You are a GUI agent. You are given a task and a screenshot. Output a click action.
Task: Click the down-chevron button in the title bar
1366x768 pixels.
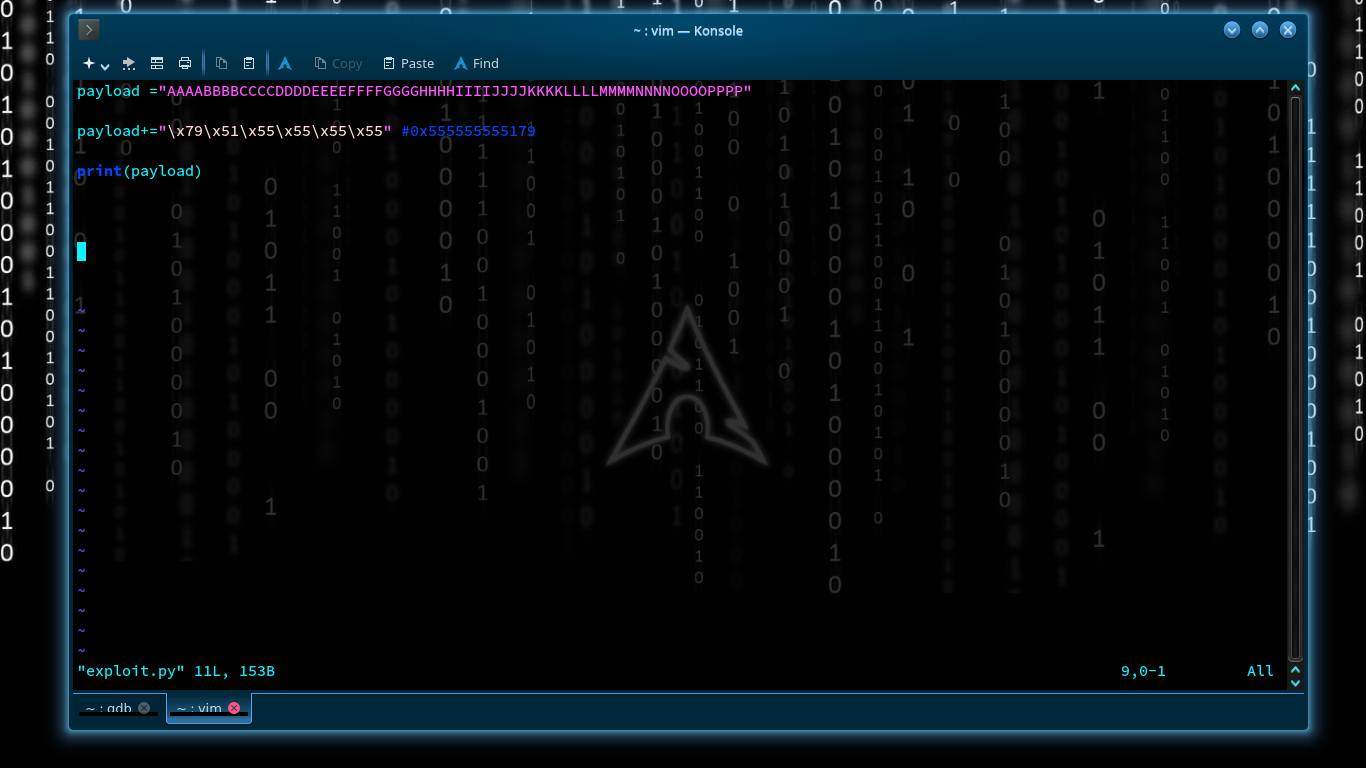(x=1232, y=30)
